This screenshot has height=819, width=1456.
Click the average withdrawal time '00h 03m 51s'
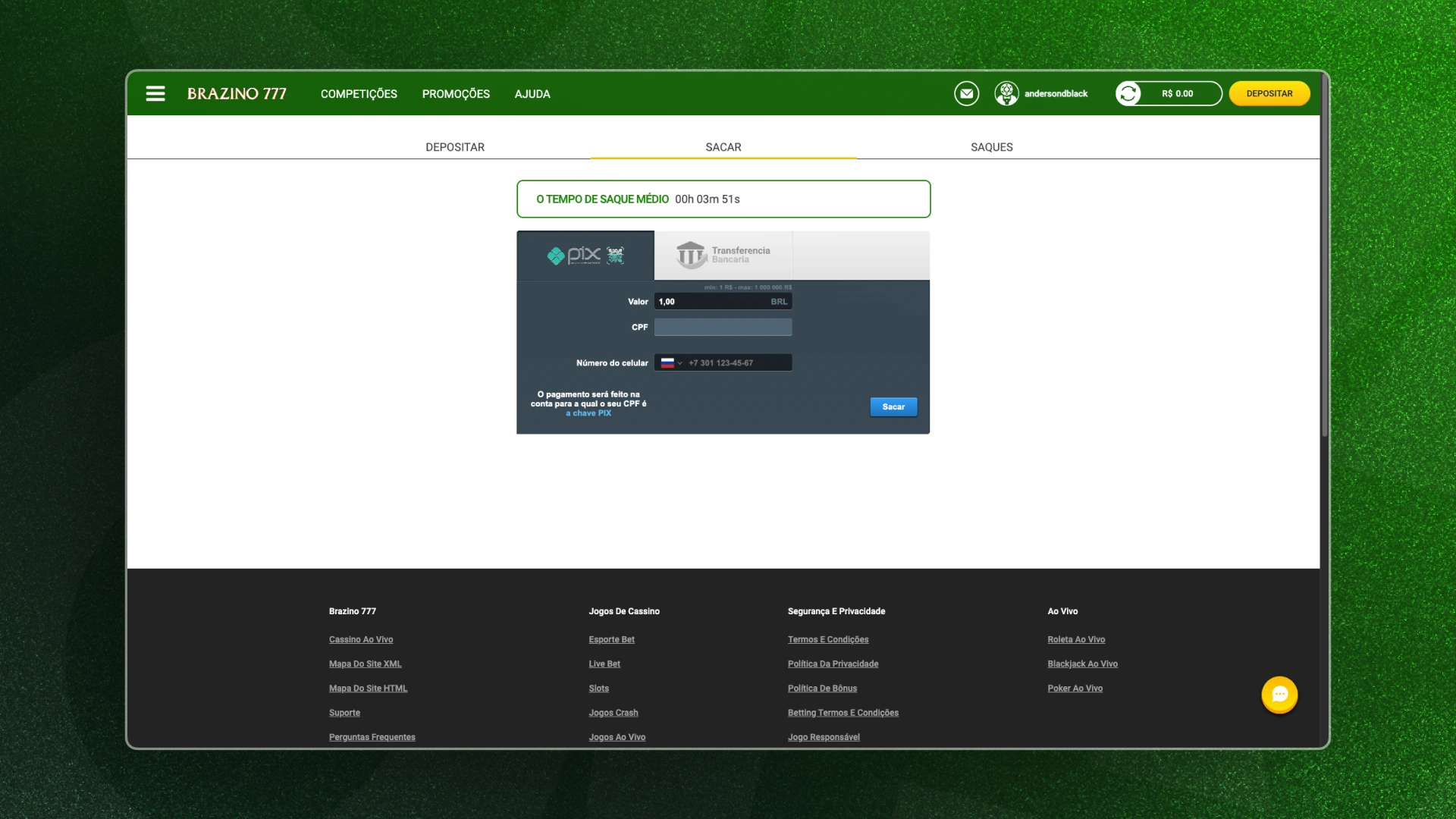[708, 199]
